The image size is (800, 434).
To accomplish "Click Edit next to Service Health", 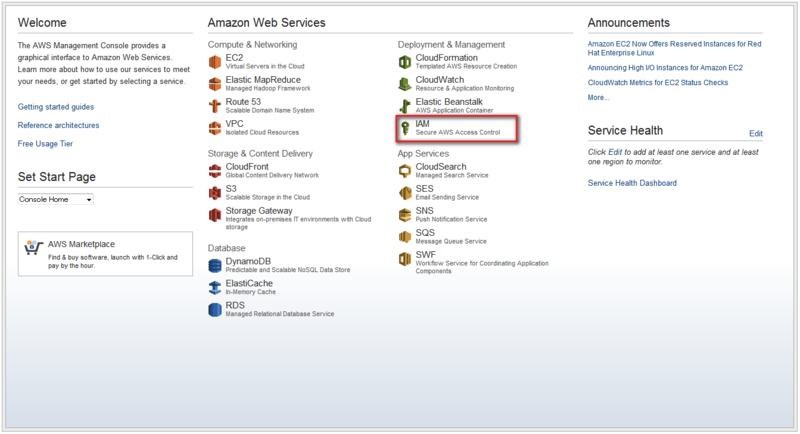I will (756, 134).
